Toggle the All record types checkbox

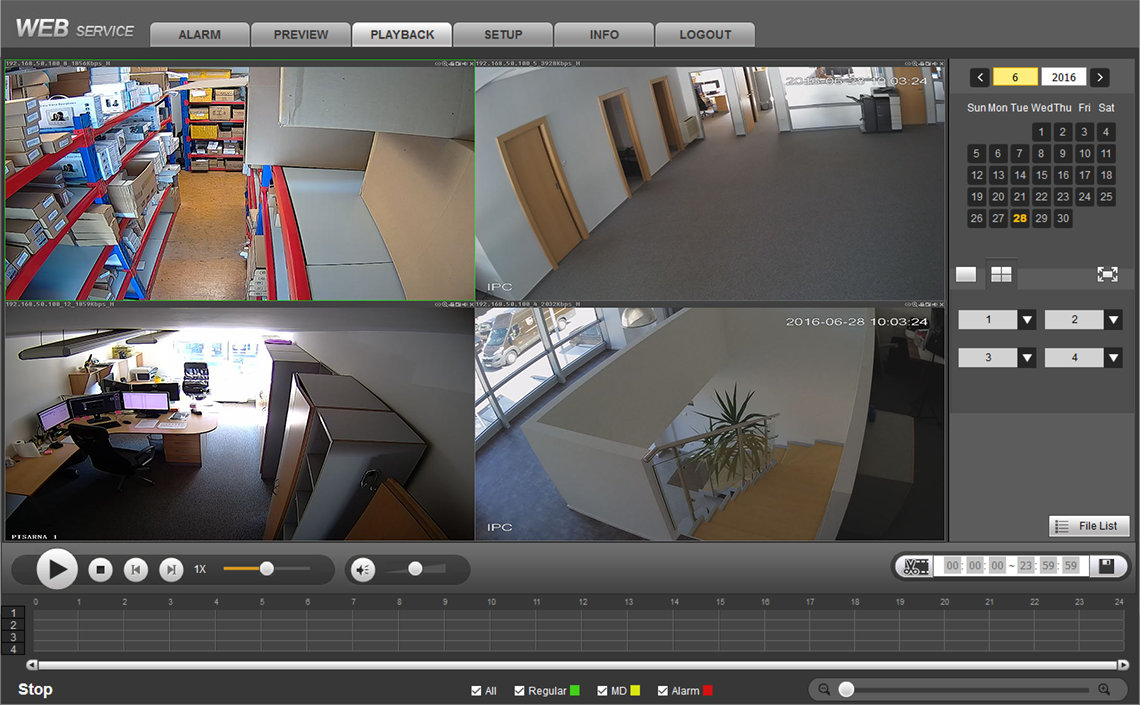(x=476, y=691)
